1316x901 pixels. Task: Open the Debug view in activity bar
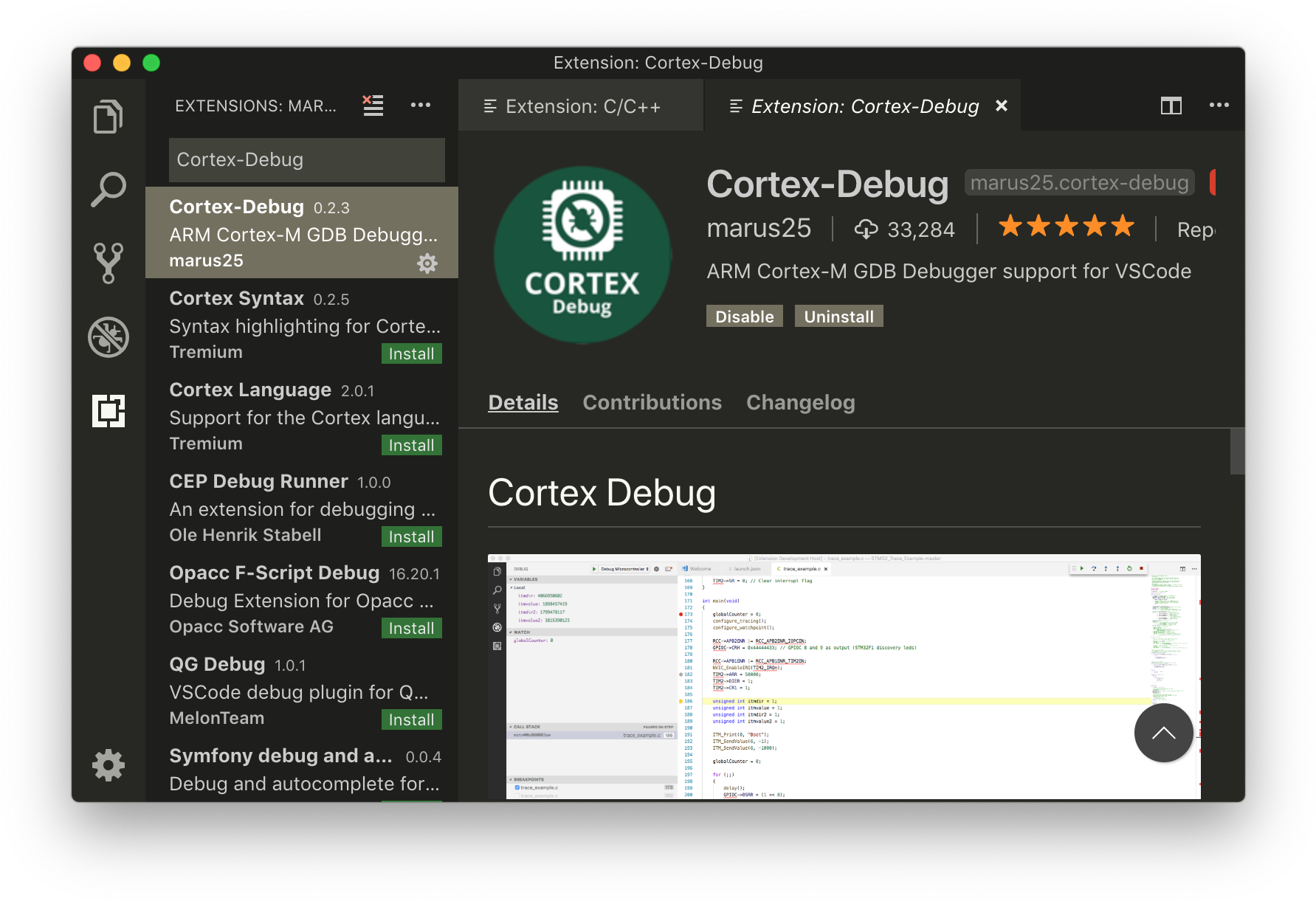pos(108,337)
